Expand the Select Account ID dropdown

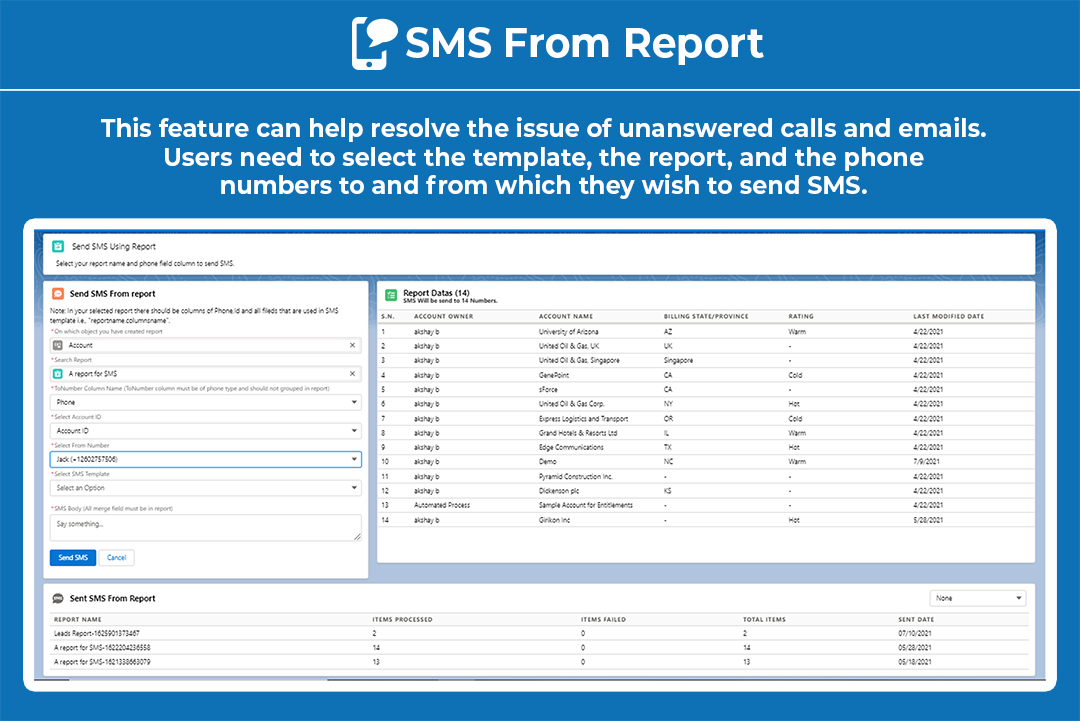click(353, 430)
